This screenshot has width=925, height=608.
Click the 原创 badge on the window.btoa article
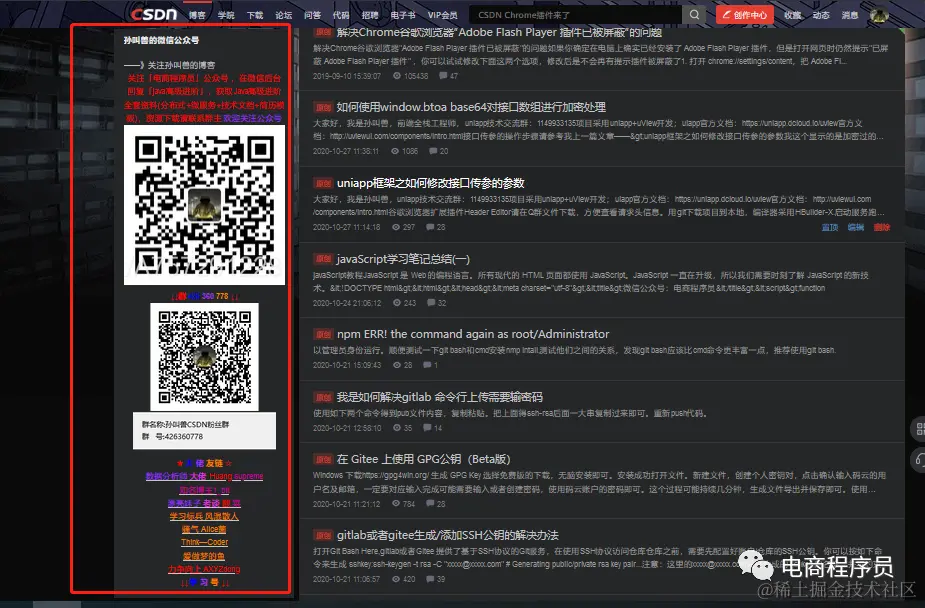323,107
